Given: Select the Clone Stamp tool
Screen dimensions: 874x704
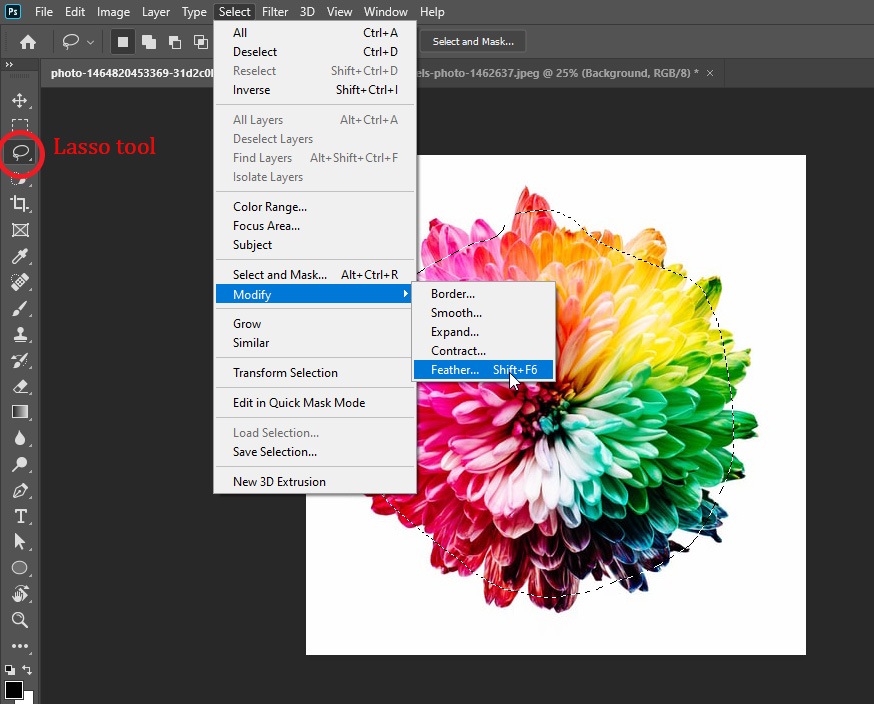Looking at the screenshot, I should pos(20,334).
